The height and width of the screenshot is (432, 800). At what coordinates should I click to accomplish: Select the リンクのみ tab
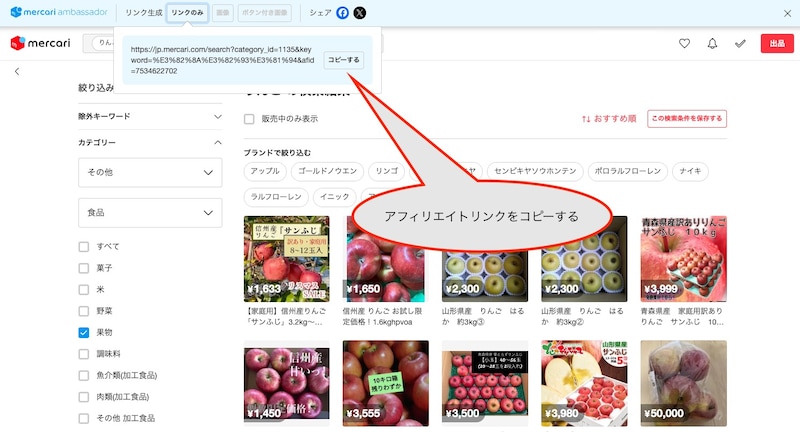187,13
